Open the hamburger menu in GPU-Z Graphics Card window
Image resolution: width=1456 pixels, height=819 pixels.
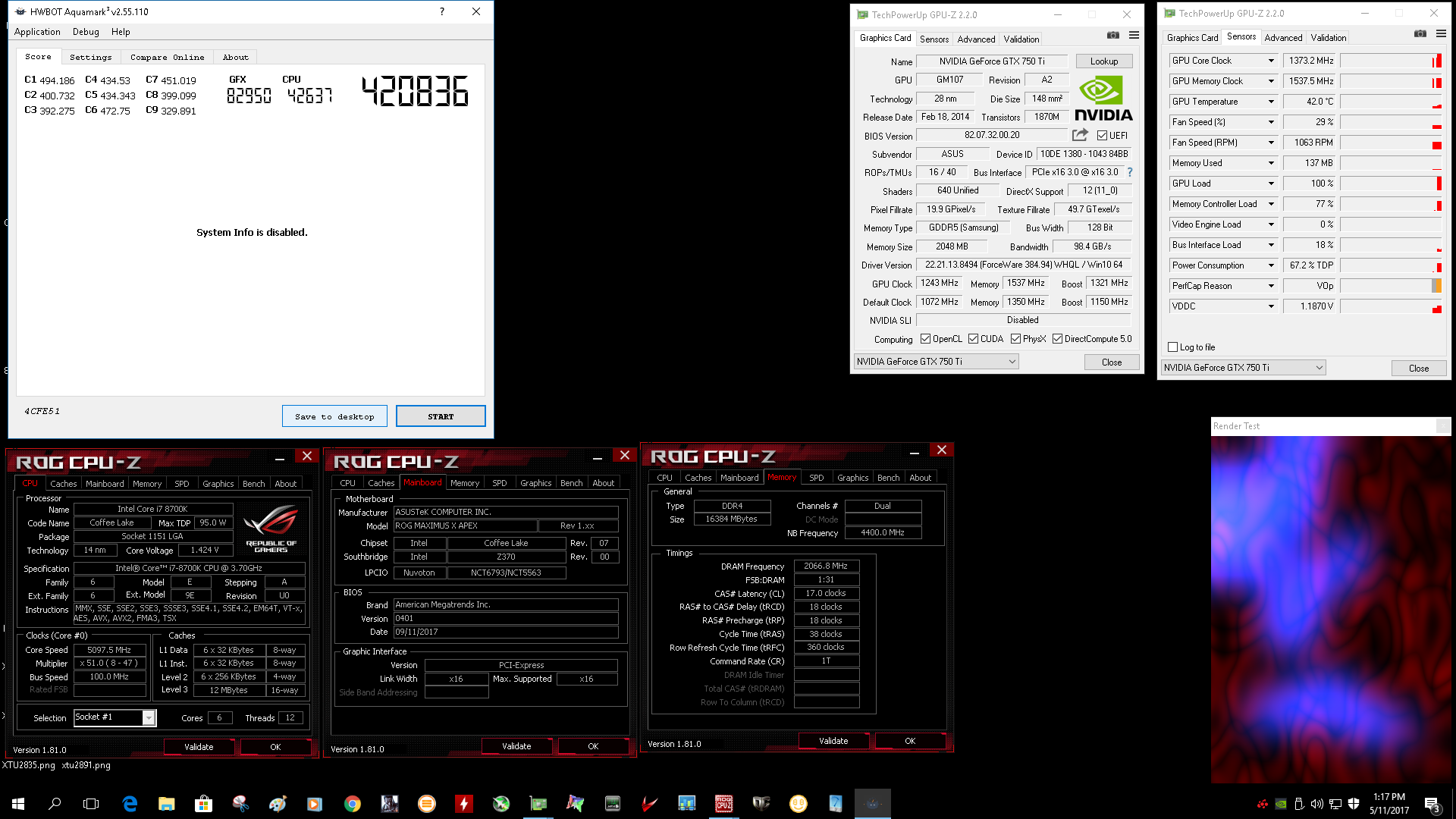coord(1134,36)
